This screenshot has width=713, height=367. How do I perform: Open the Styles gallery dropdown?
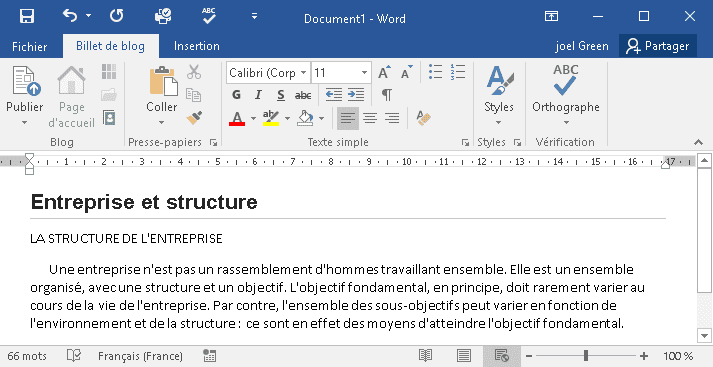(499, 96)
